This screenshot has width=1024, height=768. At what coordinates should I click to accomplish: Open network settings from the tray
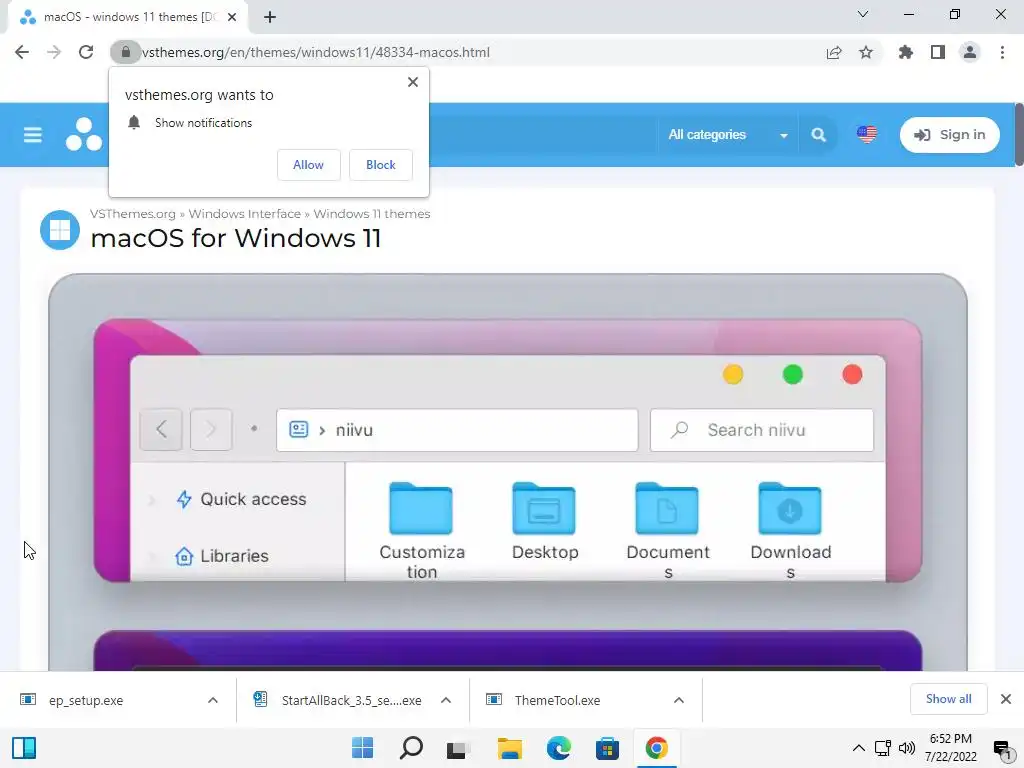[x=883, y=748]
